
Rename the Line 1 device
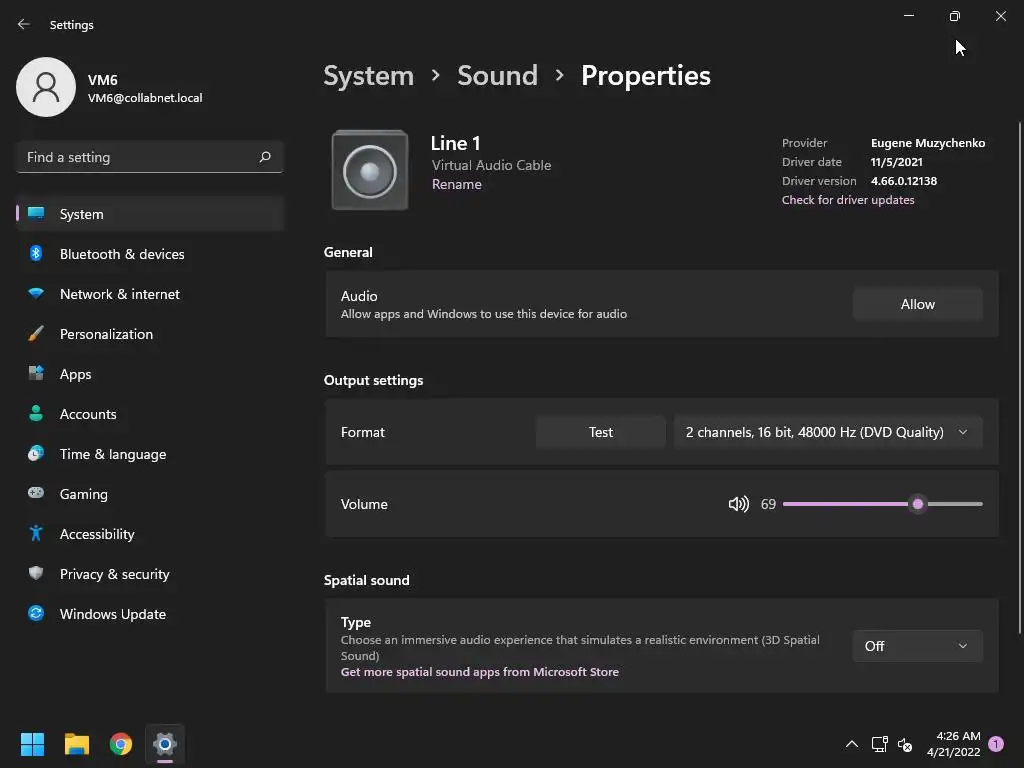click(x=457, y=184)
